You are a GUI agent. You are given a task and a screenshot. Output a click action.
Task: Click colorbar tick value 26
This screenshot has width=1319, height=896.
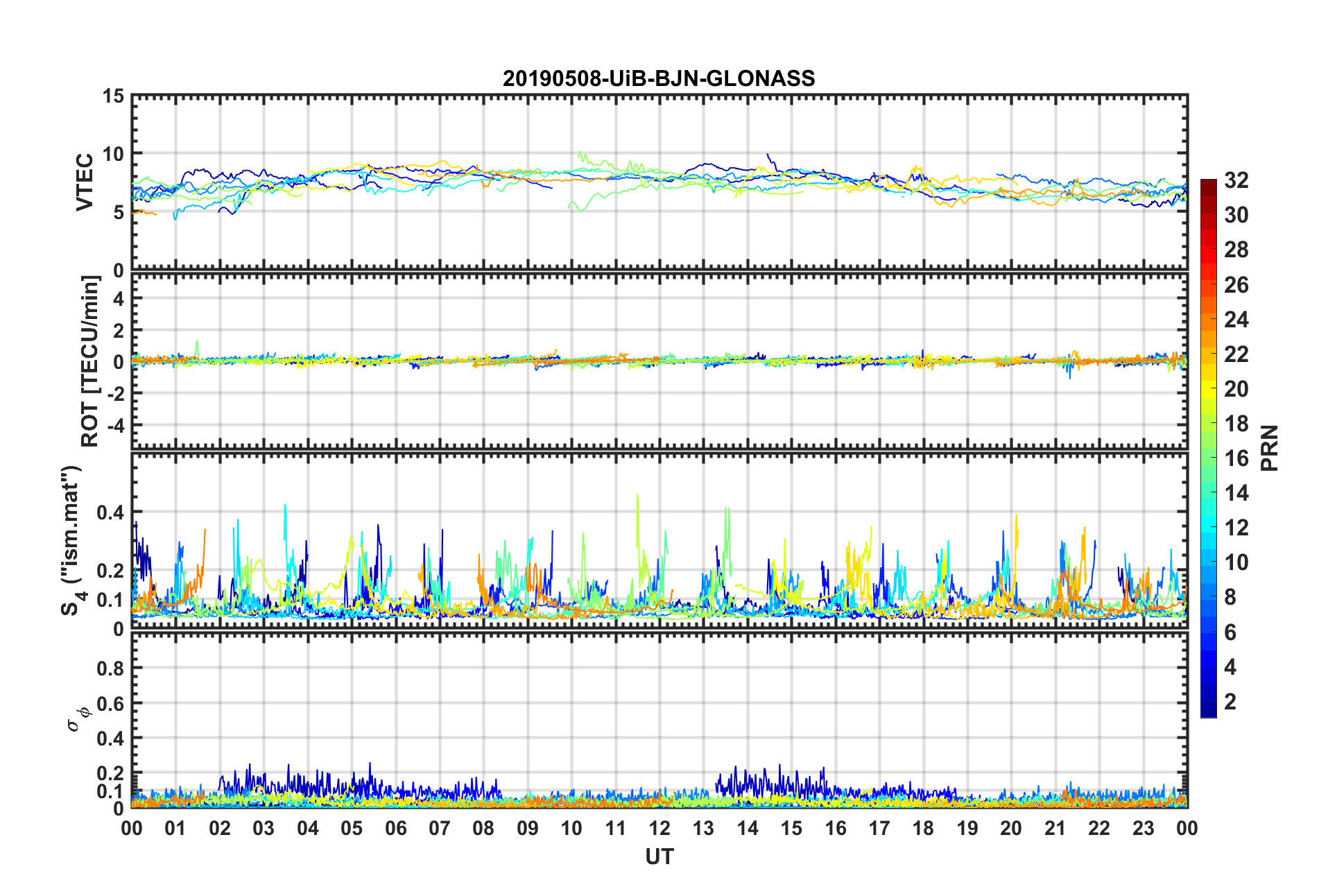tap(1236, 284)
